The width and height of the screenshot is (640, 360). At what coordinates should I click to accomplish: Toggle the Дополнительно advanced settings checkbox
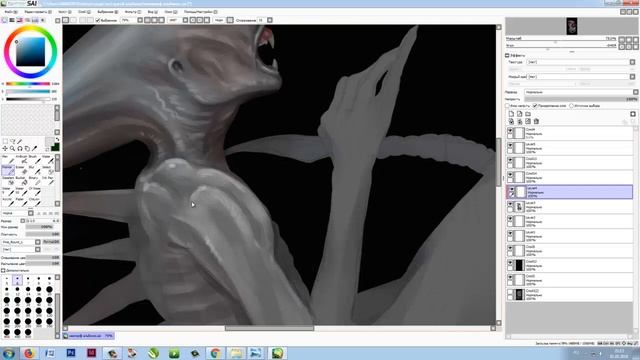[x=3, y=270]
